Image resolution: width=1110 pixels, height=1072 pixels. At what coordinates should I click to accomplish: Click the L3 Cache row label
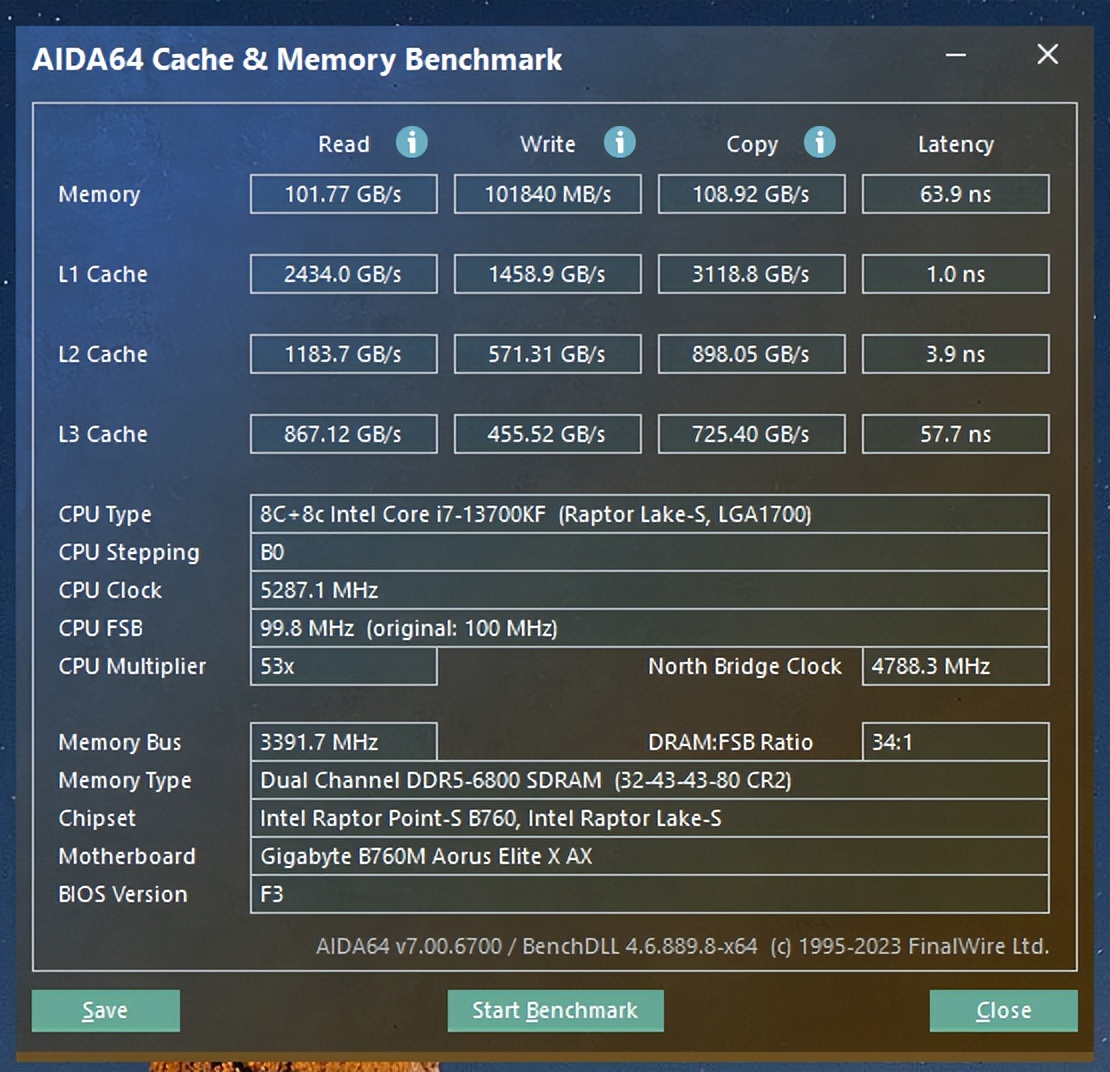(x=103, y=434)
